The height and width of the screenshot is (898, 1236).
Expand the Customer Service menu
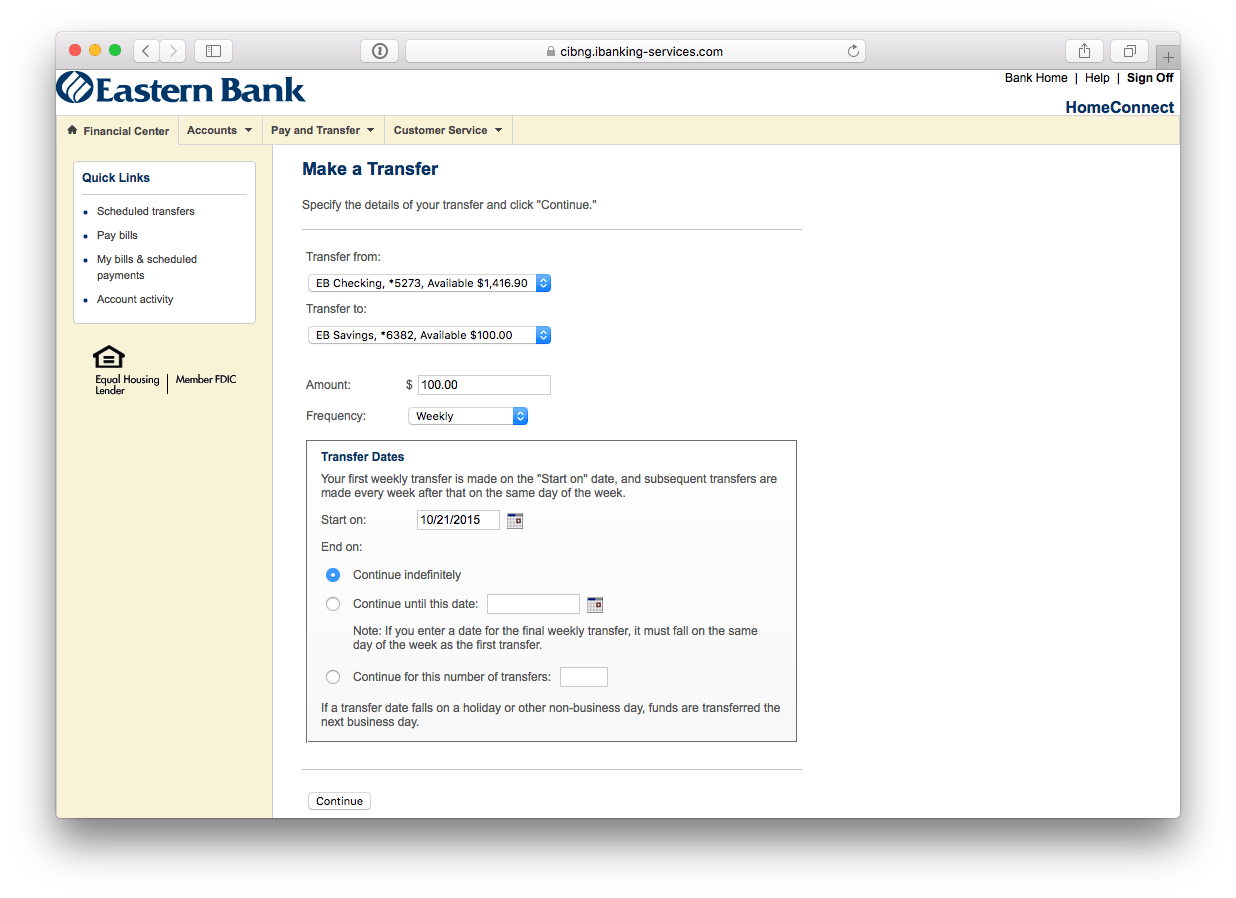click(x=448, y=130)
